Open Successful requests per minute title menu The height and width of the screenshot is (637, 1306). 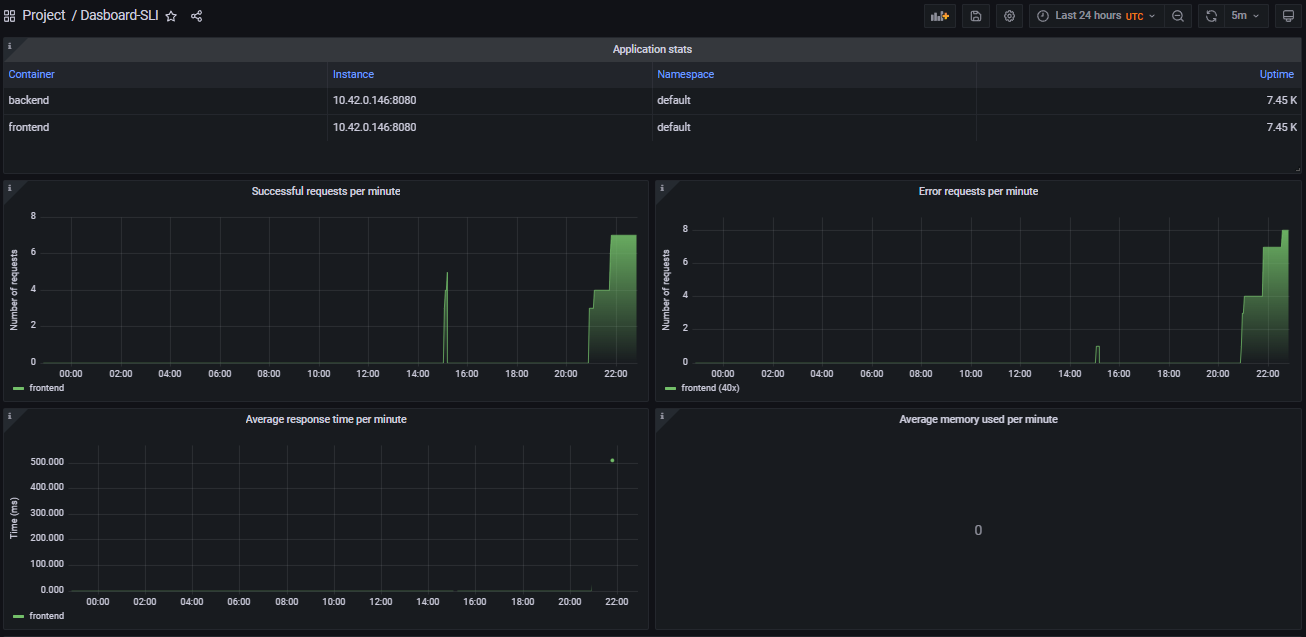(326, 191)
